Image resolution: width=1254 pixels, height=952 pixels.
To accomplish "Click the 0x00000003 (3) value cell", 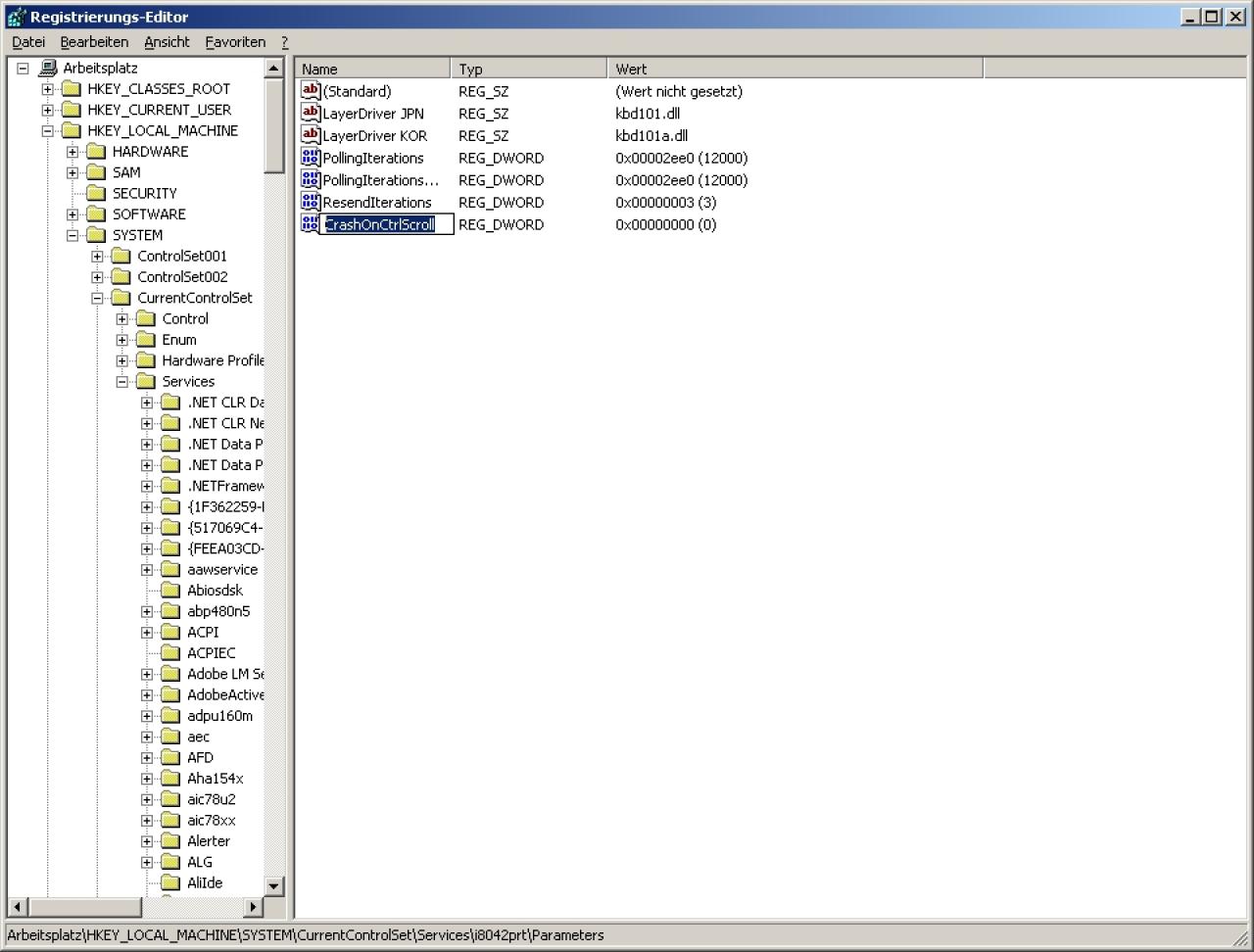I will pyautogui.click(x=666, y=202).
